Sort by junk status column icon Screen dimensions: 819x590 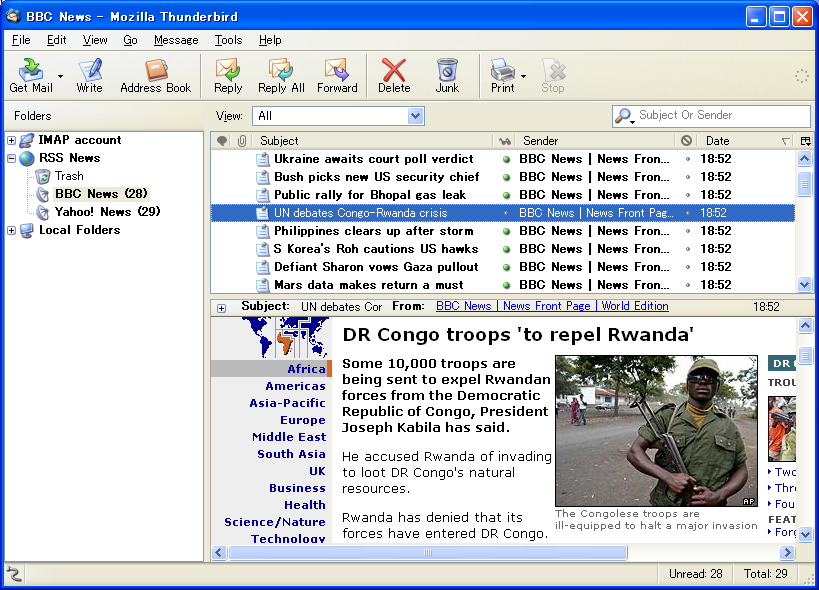(x=686, y=141)
